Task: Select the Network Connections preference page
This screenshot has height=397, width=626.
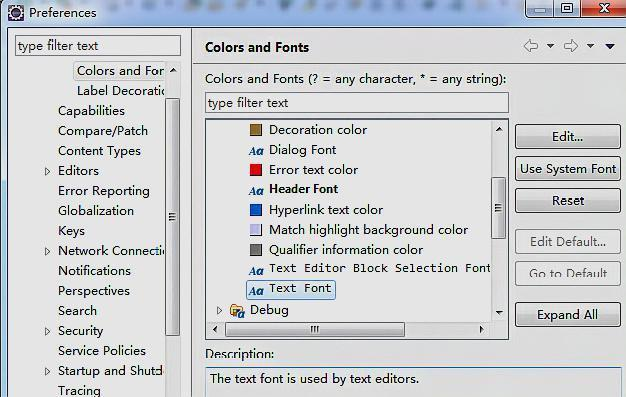Action: (111, 251)
